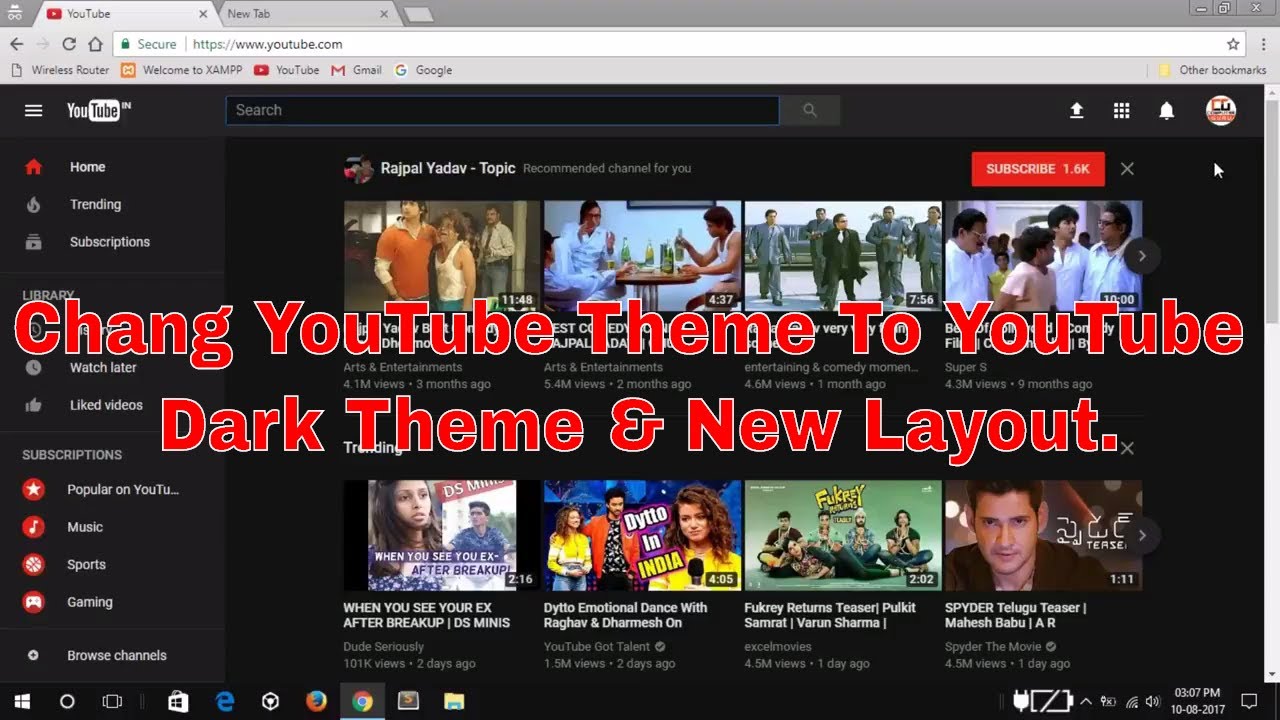Open the Other bookmarks folder
This screenshot has width=1280, height=720.
[1212, 70]
